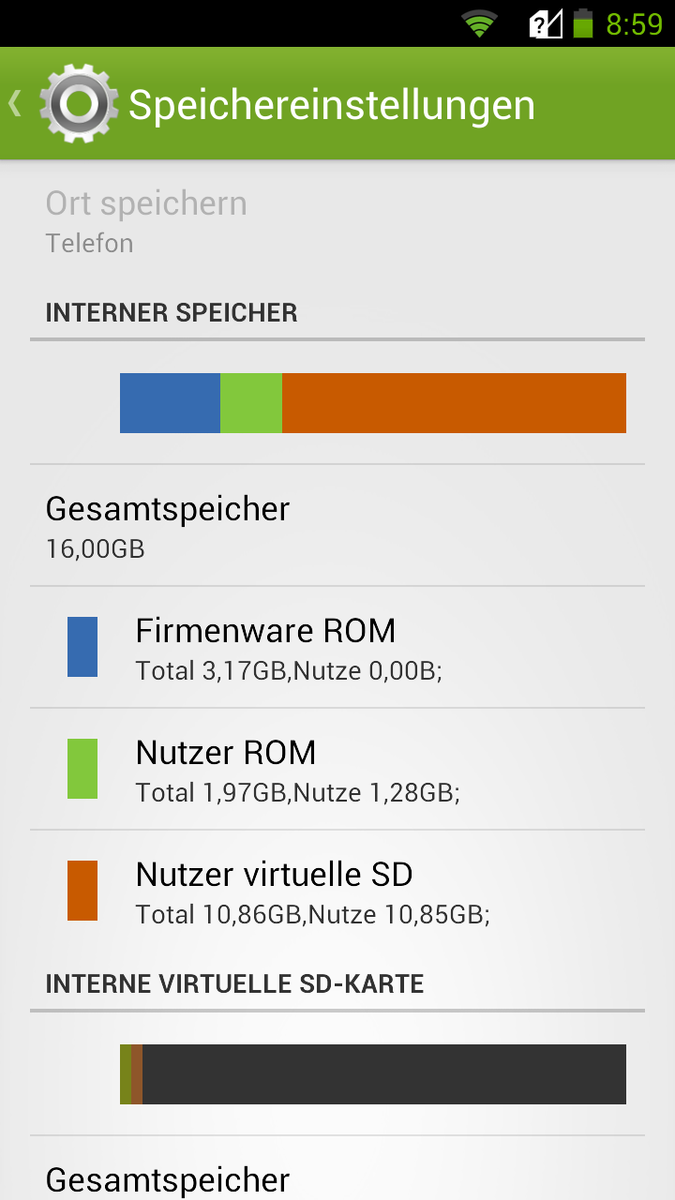Tap blue segment of internal storage bar
The width and height of the screenshot is (675, 1200).
click(x=169, y=403)
